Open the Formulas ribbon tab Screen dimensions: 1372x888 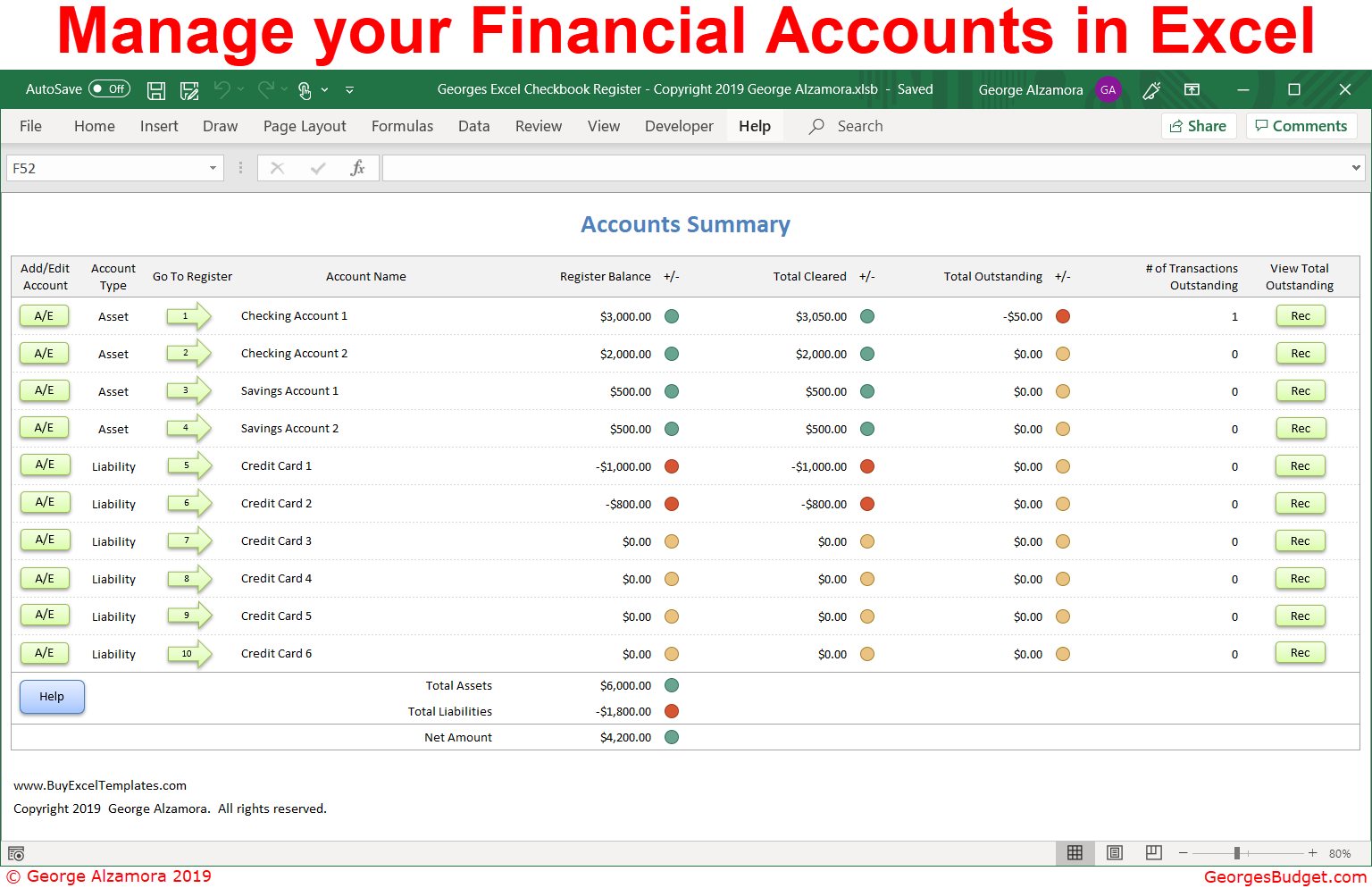point(402,126)
